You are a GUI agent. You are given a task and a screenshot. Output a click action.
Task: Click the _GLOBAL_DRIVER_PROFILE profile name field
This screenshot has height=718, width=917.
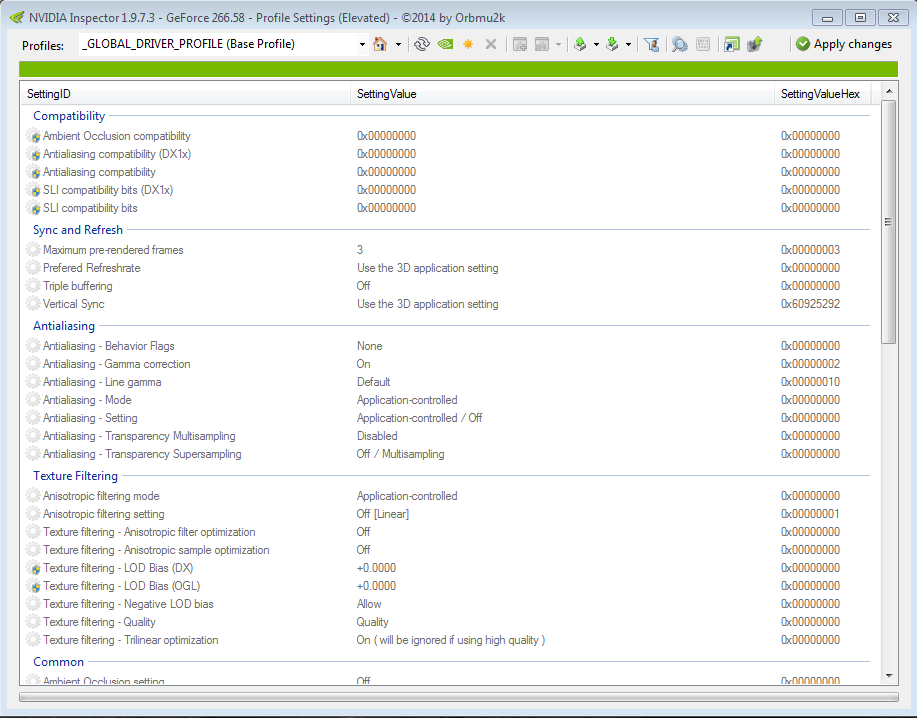[x=218, y=44]
